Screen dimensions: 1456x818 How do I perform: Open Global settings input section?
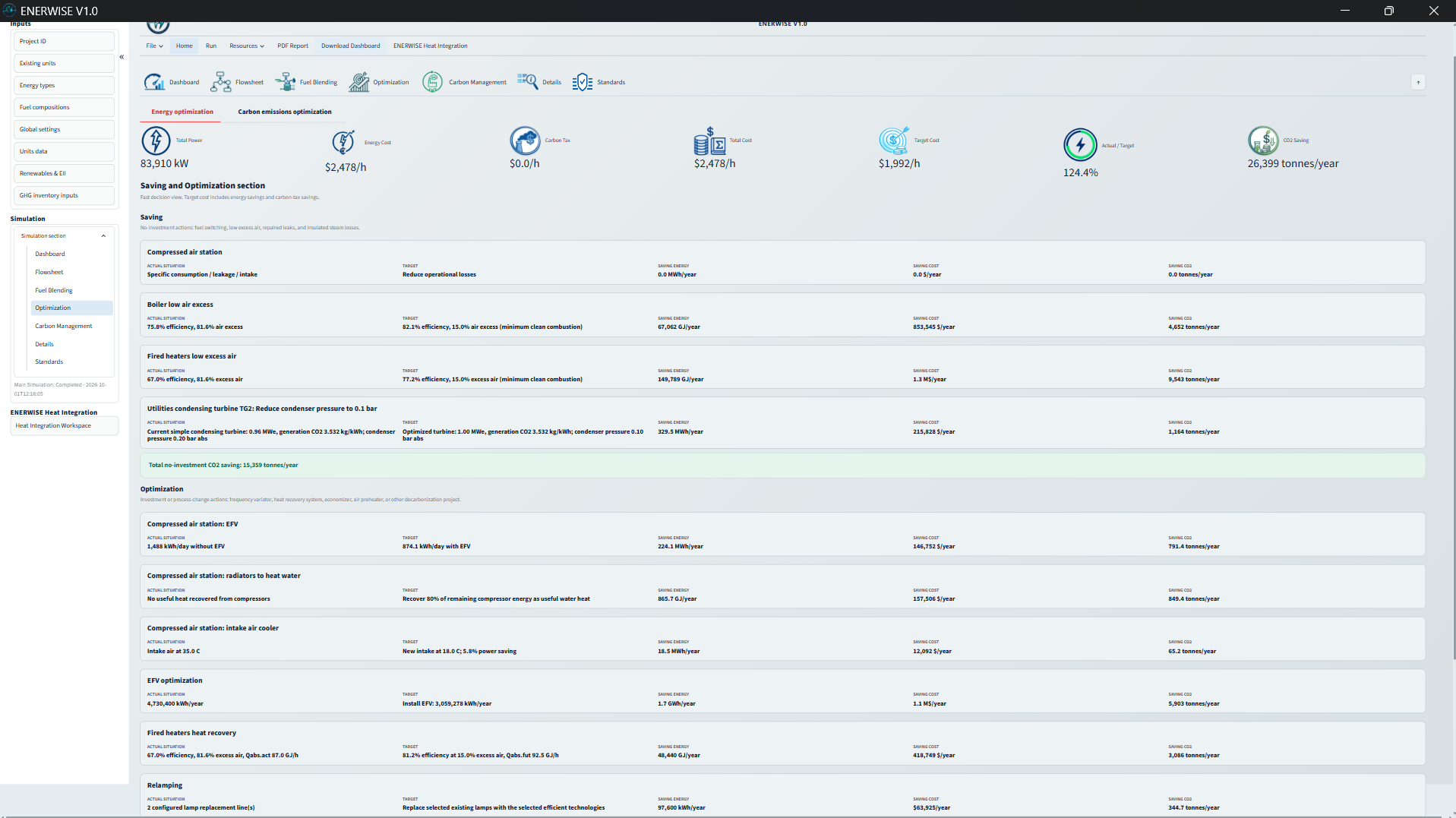pos(64,129)
